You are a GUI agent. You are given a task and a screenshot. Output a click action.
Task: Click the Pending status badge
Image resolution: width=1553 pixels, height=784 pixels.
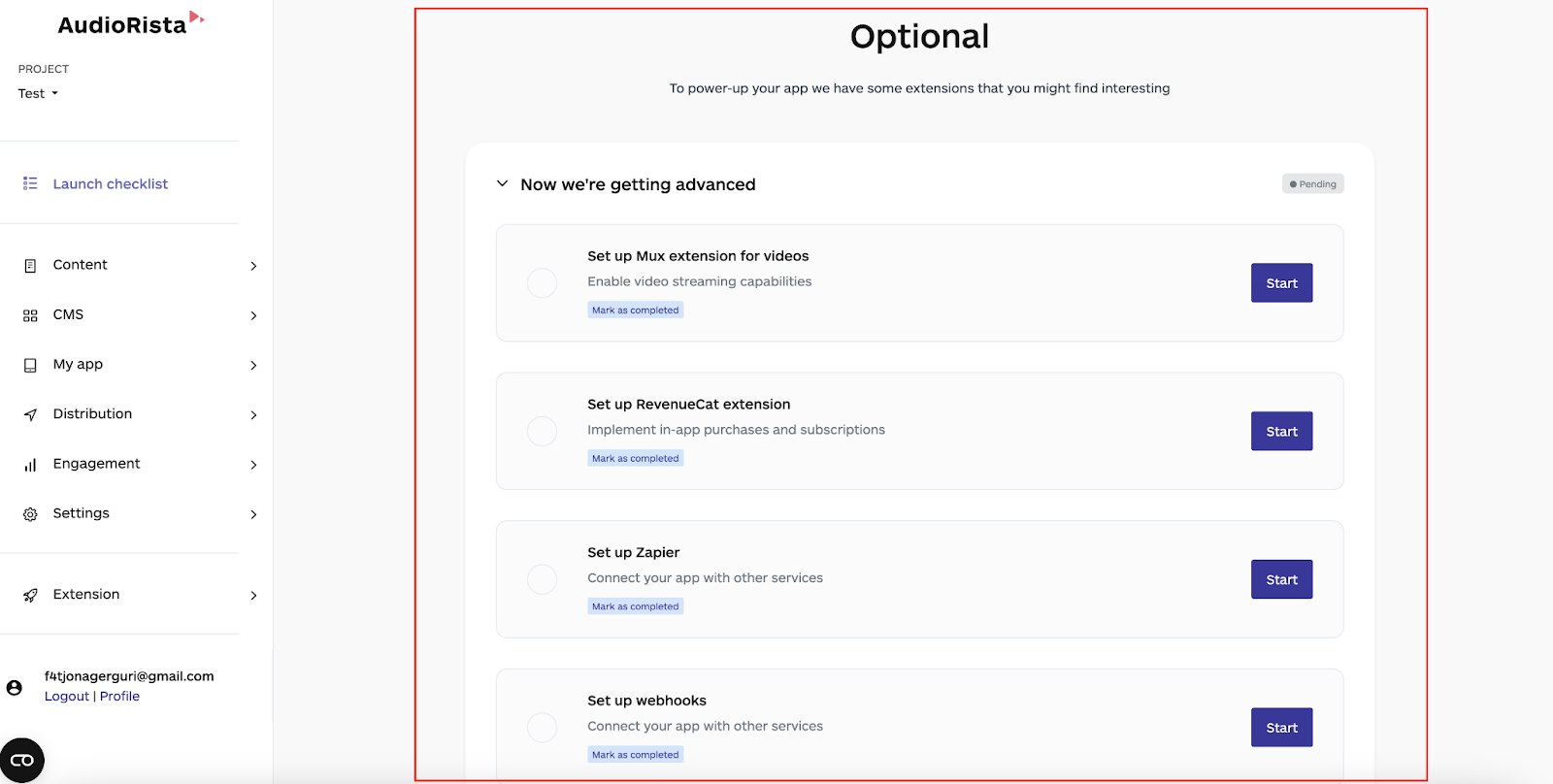pyautogui.click(x=1313, y=183)
